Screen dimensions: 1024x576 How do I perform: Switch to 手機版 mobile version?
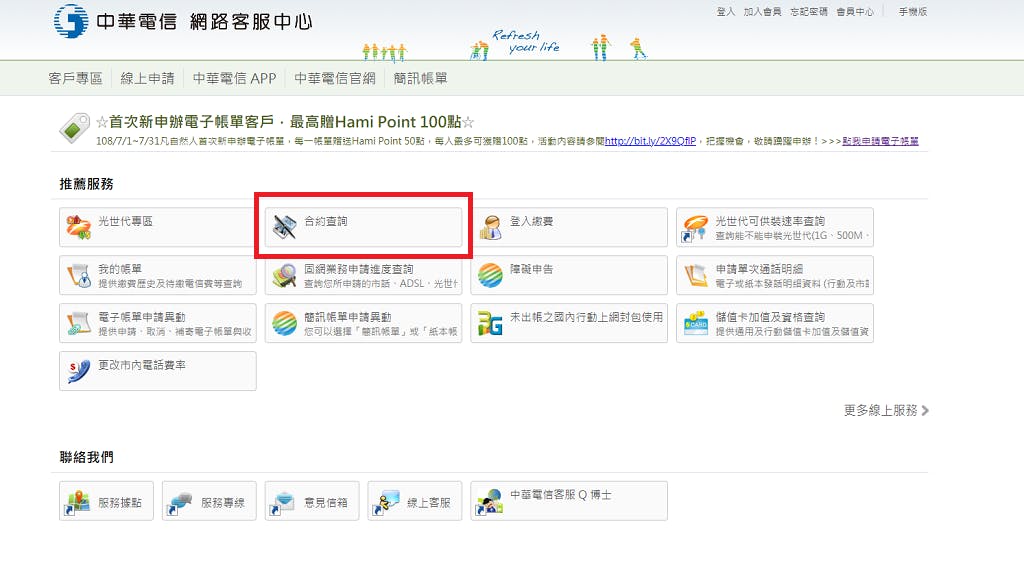coord(913,12)
